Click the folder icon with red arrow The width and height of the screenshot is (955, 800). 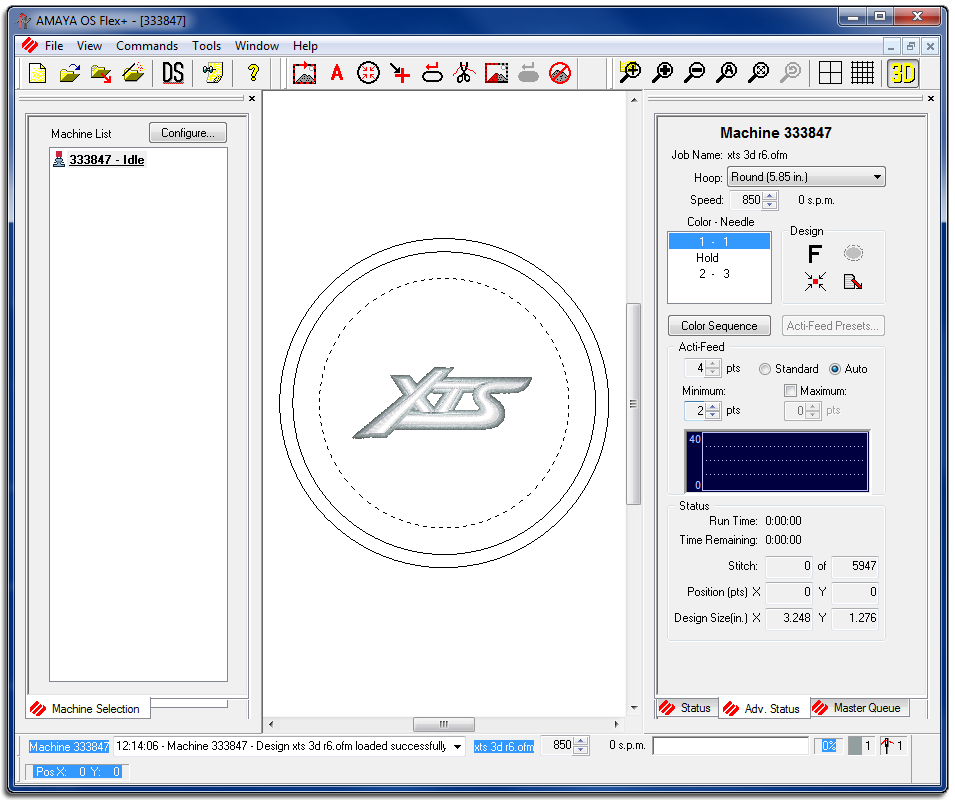pos(101,74)
